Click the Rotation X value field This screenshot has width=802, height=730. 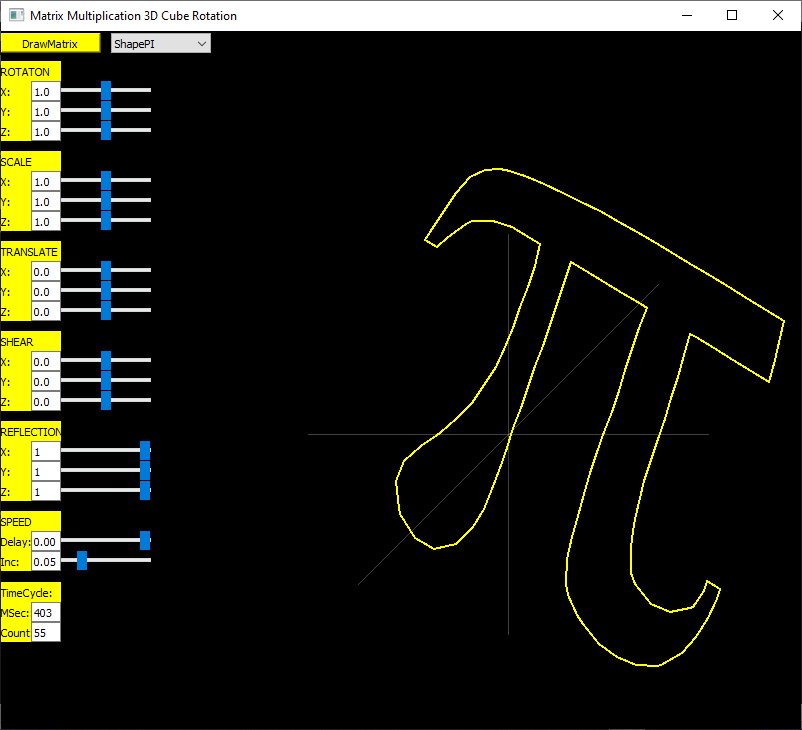click(46, 92)
